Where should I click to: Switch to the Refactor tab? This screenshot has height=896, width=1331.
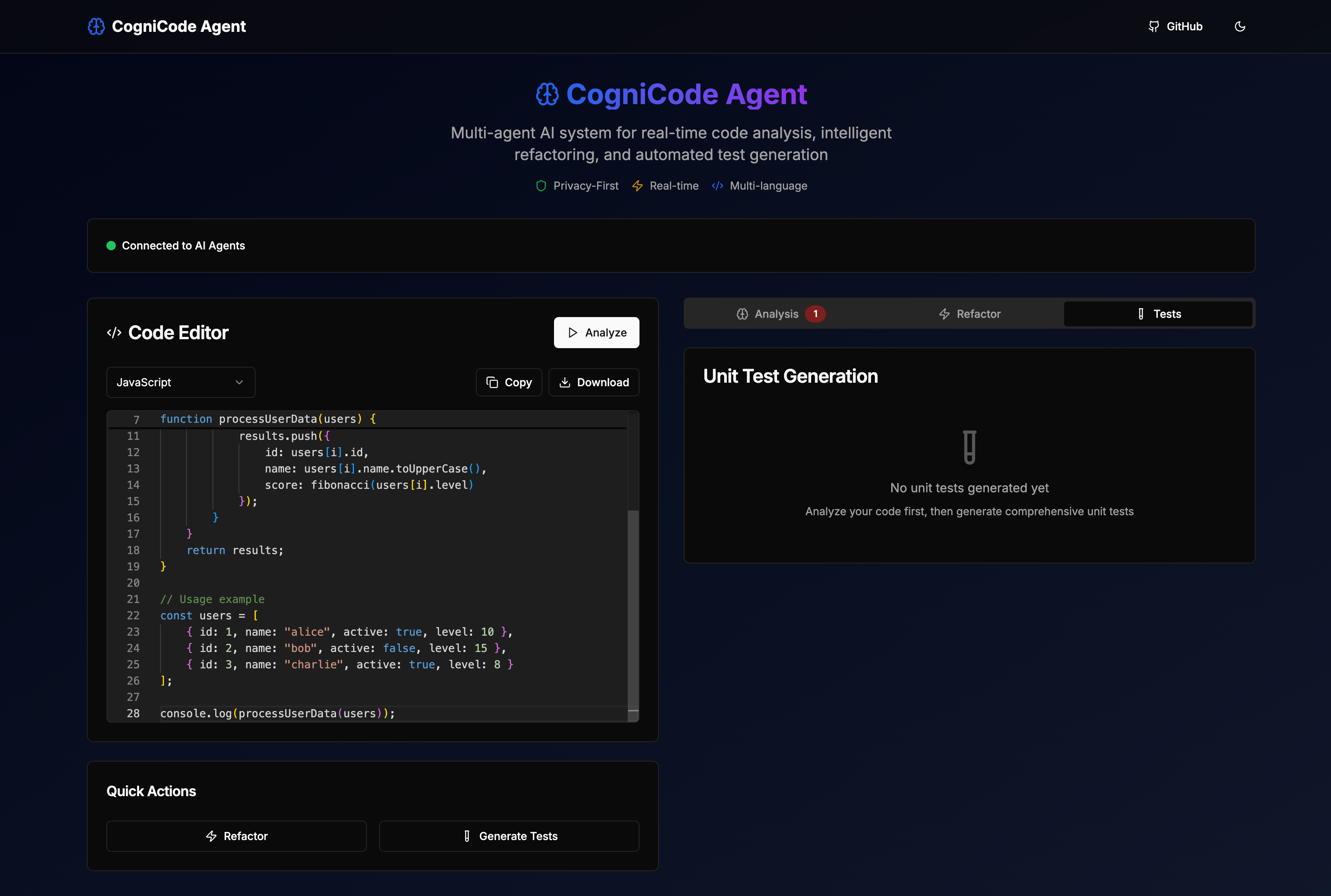coord(969,314)
